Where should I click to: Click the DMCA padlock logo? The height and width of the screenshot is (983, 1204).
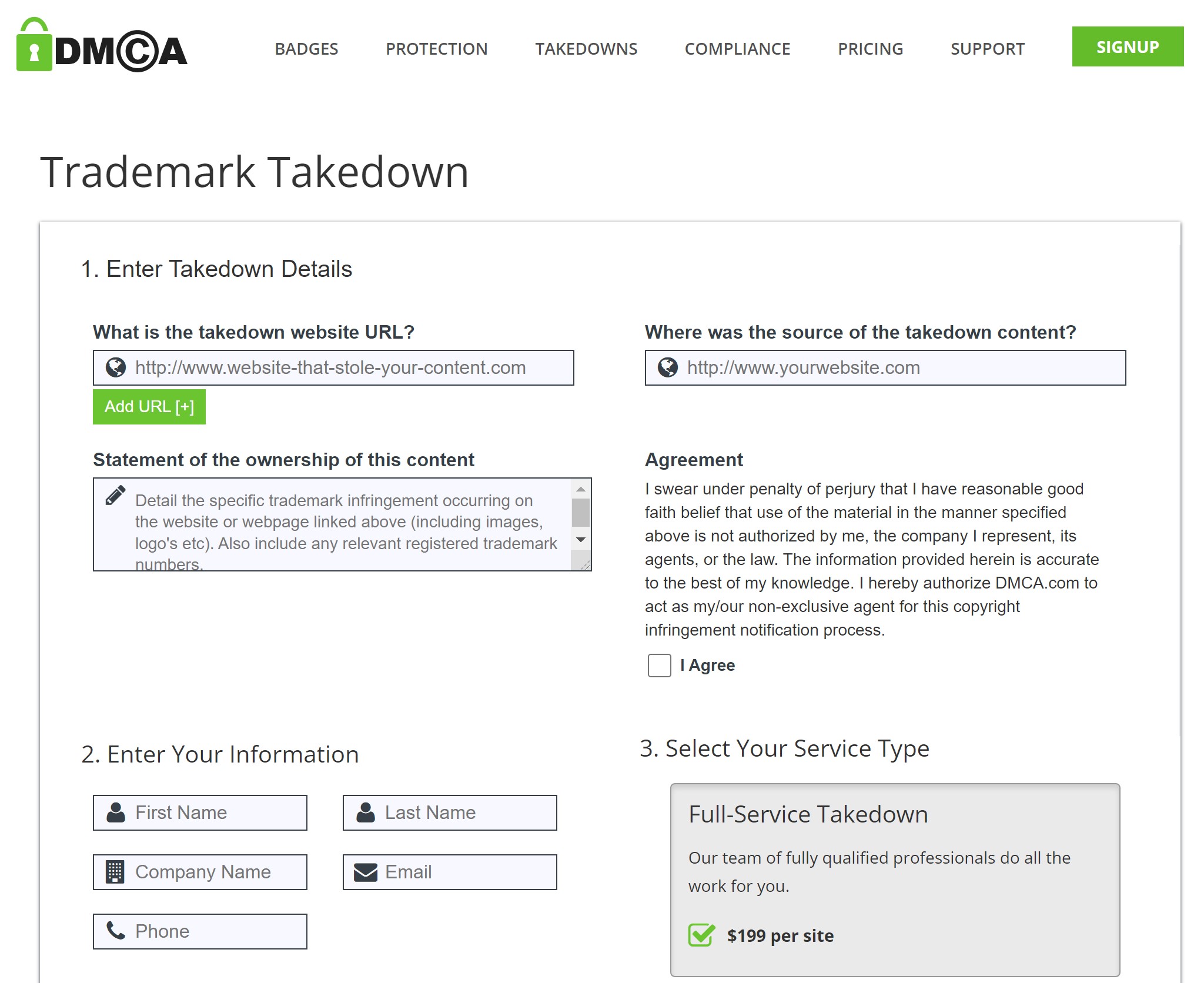click(x=102, y=46)
